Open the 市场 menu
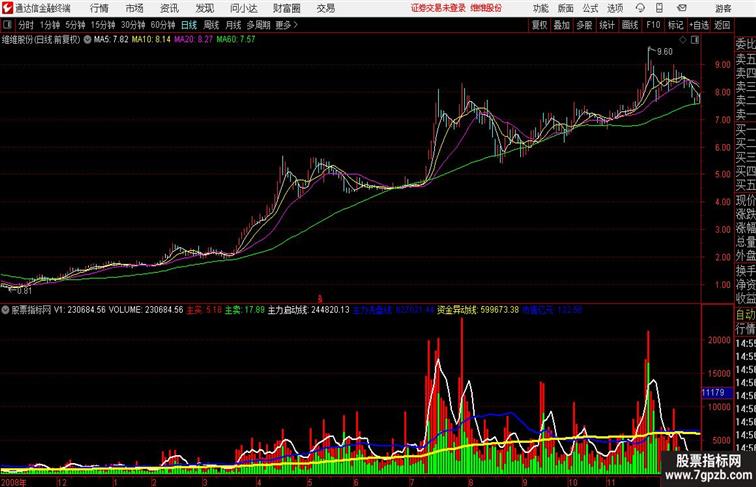 (x=135, y=8)
